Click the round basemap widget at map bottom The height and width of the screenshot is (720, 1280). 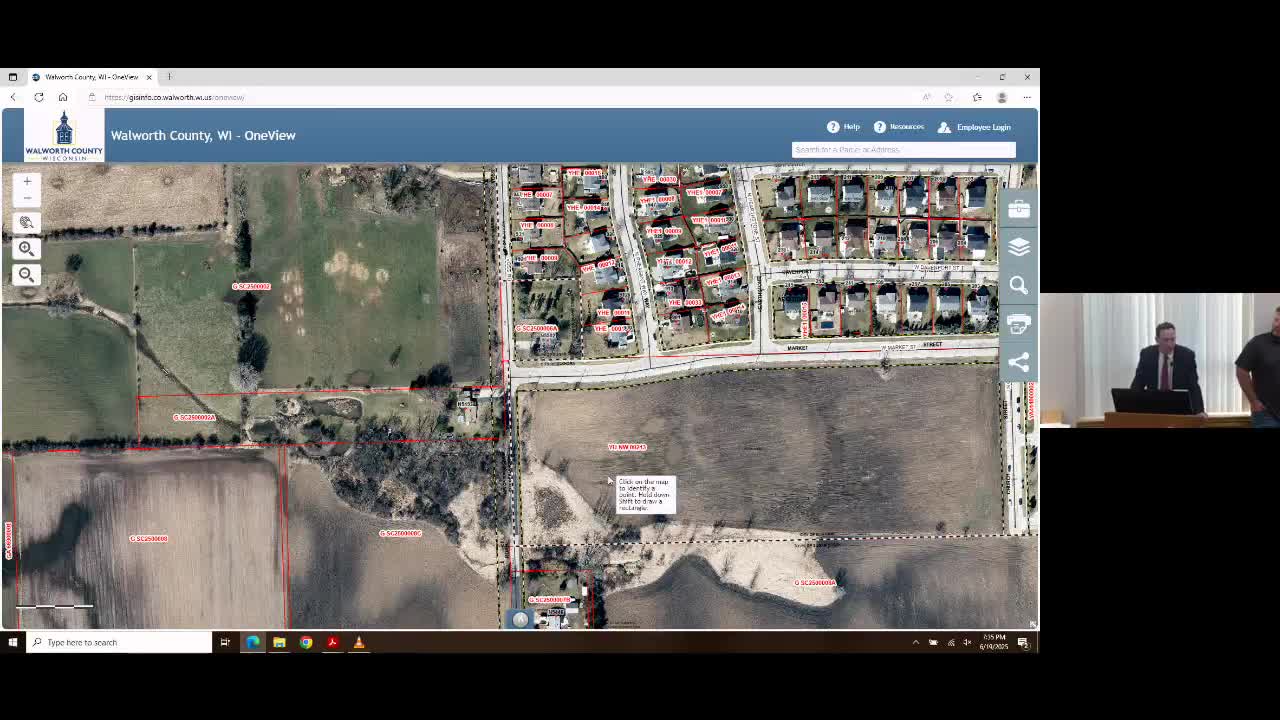click(520, 620)
